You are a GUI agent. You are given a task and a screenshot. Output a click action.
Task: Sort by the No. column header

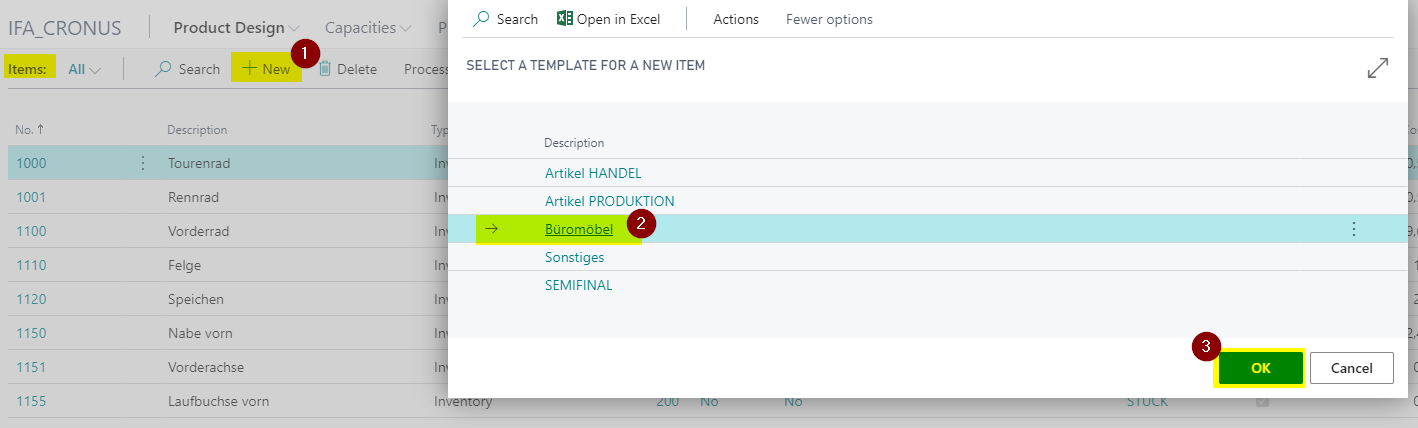(29, 130)
